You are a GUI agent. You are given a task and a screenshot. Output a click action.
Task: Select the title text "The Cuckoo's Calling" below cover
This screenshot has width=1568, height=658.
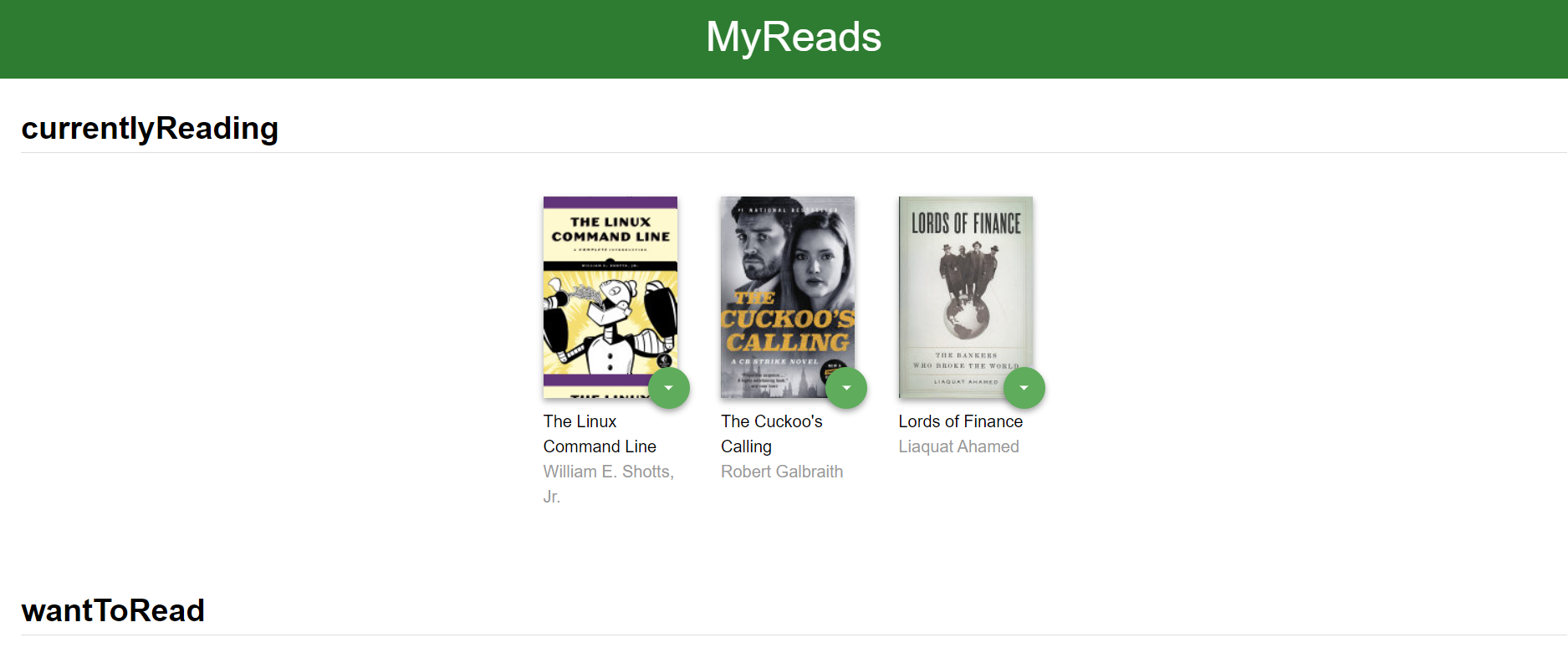pos(771,434)
